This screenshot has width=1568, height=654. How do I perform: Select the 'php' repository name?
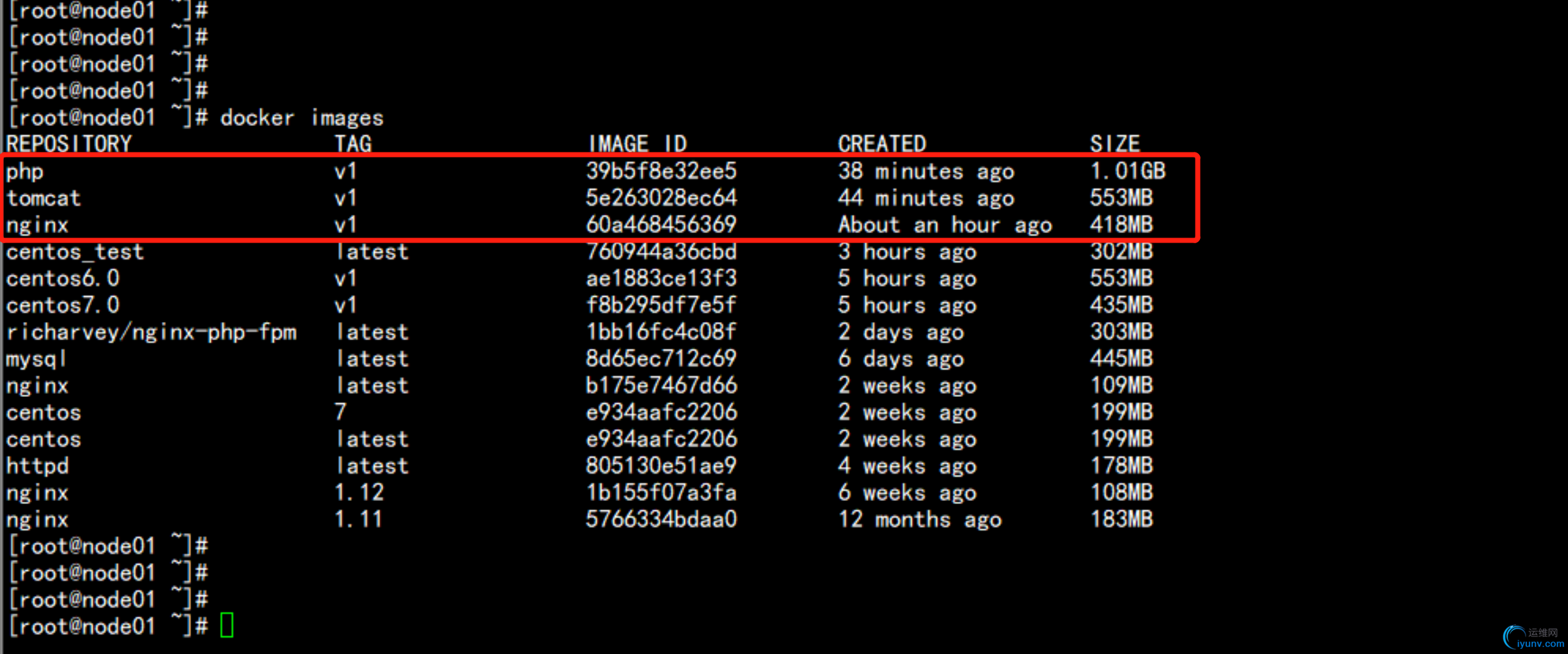25,172
